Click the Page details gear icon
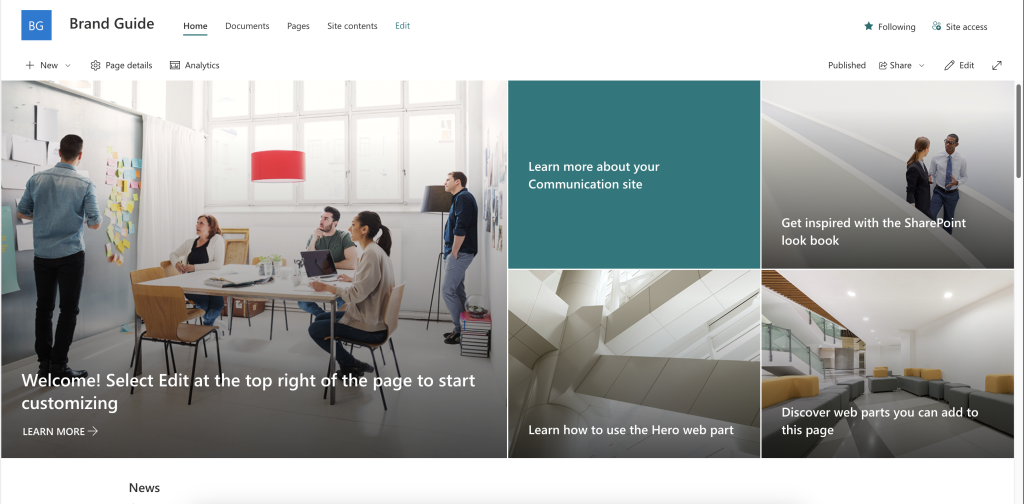 pos(95,65)
